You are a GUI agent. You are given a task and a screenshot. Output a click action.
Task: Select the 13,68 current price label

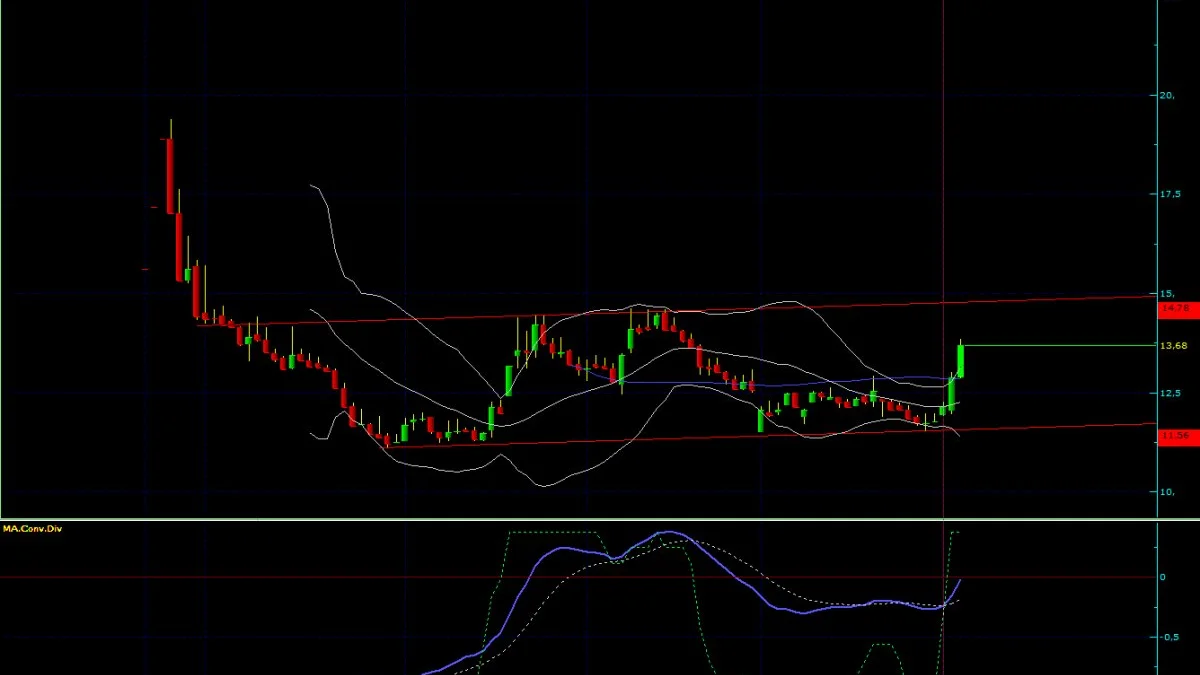point(1172,346)
